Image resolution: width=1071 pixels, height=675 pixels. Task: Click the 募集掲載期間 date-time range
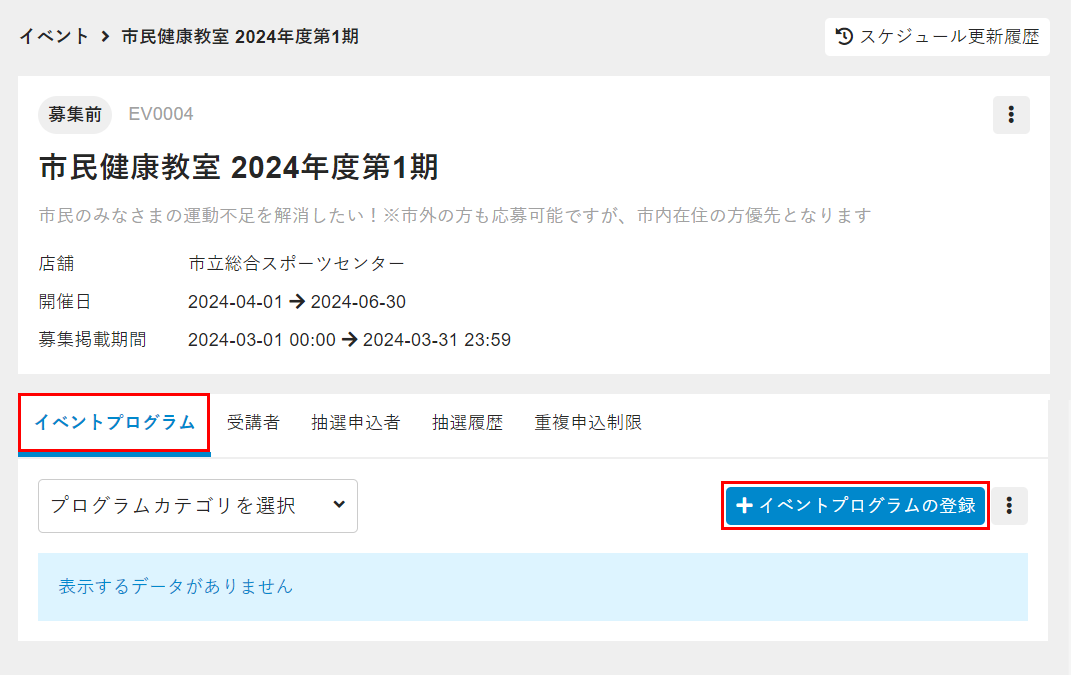[x=349, y=340]
